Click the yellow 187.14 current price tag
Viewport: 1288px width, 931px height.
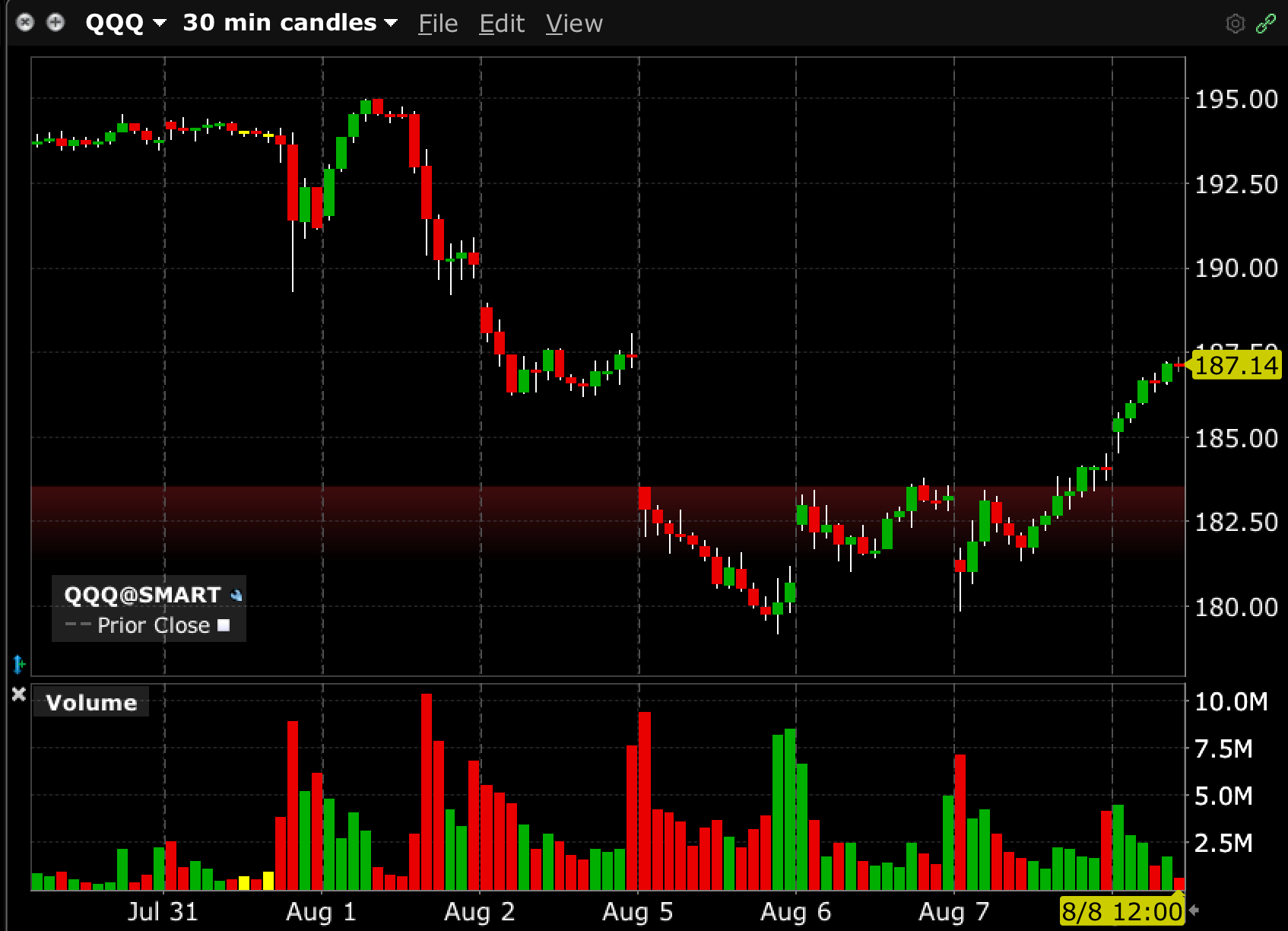1236,366
